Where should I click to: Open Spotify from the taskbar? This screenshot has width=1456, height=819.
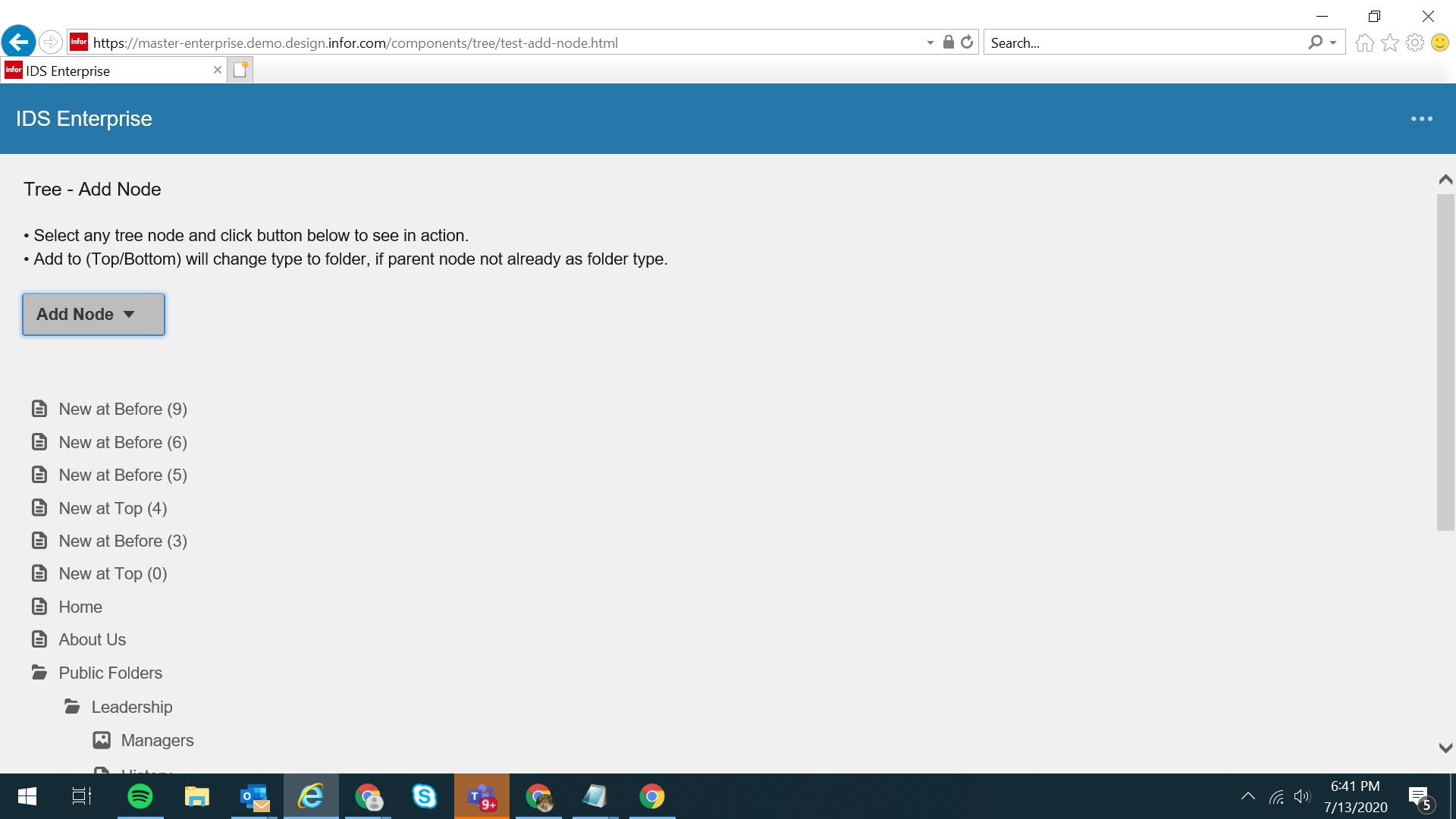[140, 796]
